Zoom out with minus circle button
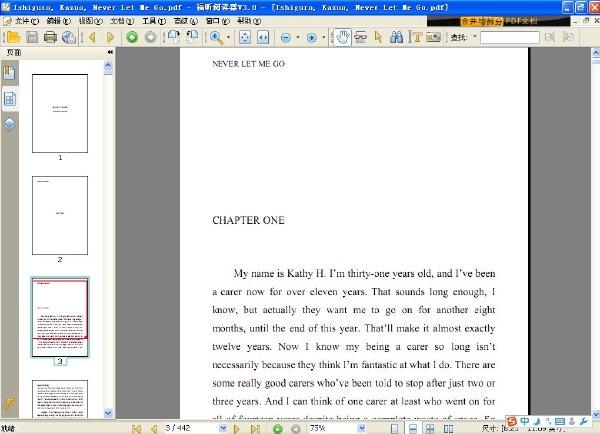 tap(286, 38)
